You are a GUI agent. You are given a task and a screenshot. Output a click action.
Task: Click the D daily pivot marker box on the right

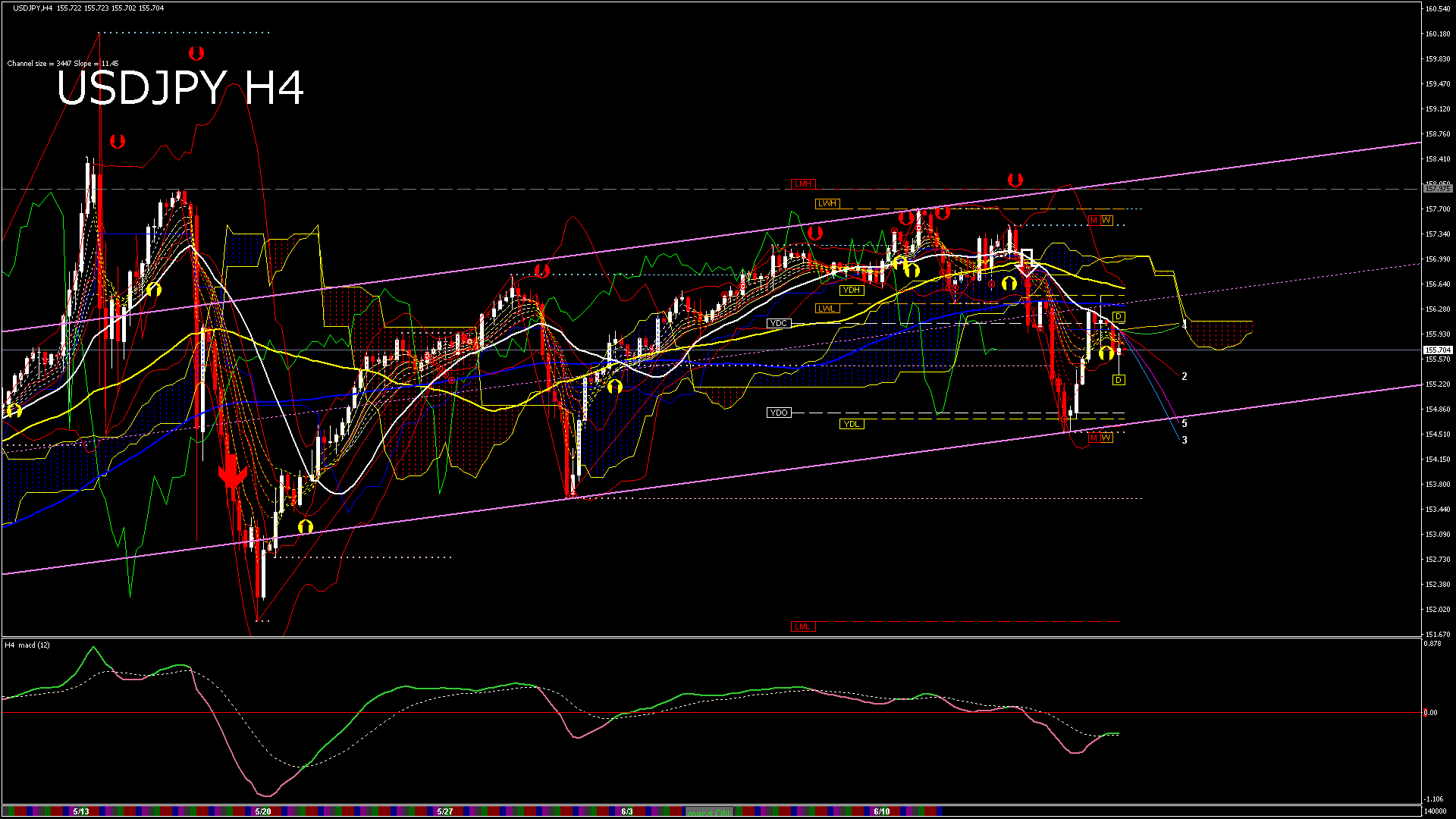(x=1118, y=316)
